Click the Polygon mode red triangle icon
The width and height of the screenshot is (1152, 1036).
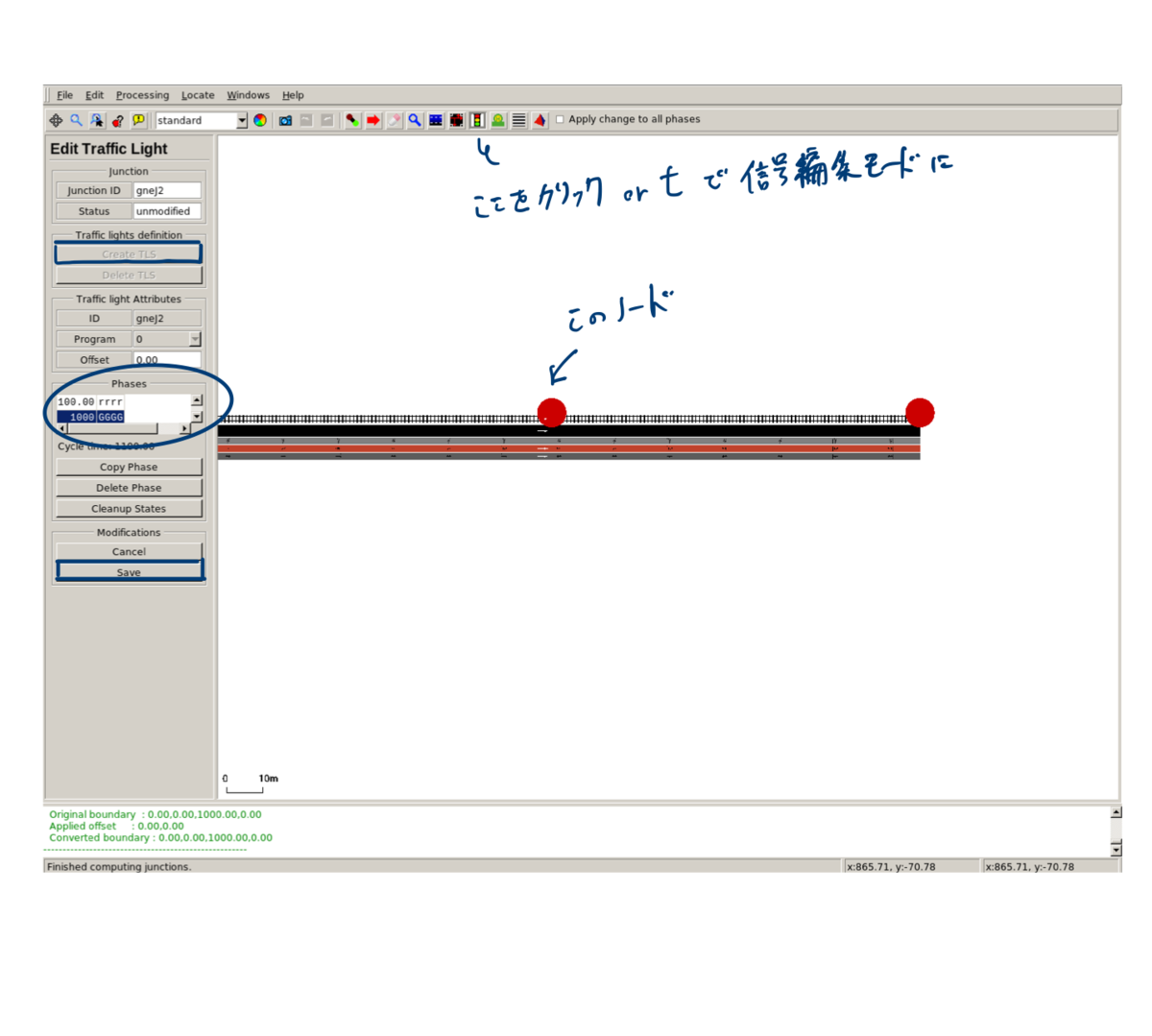(x=540, y=120)
